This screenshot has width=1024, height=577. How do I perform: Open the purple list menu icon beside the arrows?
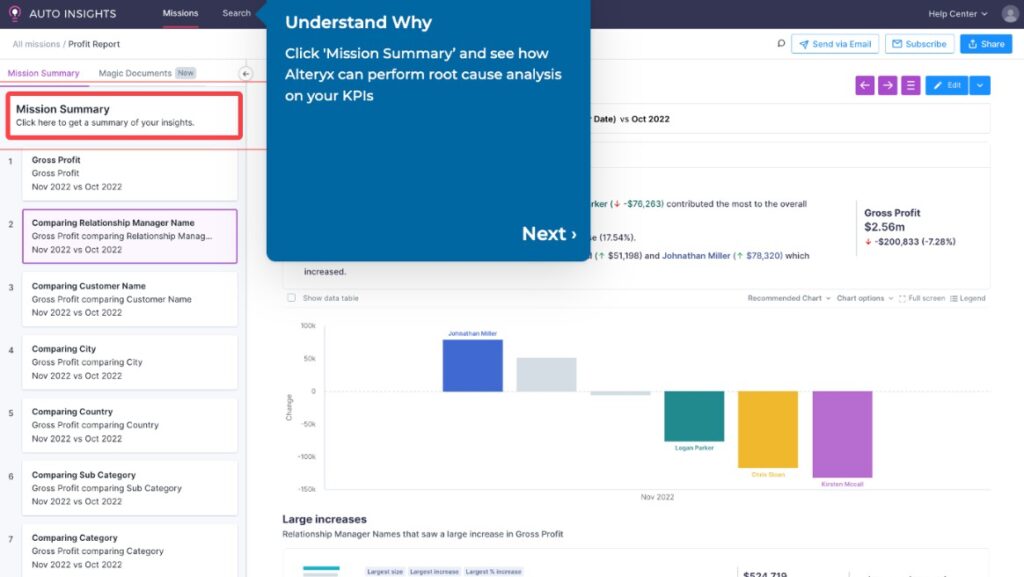[x=913, y=85]
